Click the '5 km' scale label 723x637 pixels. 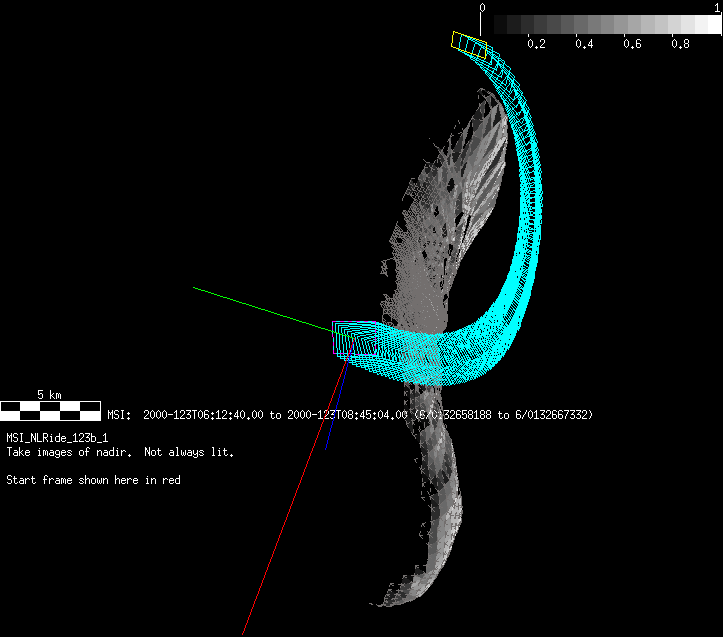49,395
